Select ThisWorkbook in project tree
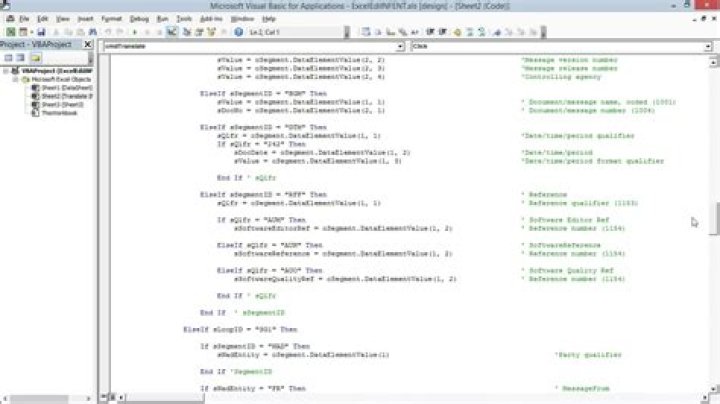This screenshot has height=404, width=720. (x=58, y=111)
